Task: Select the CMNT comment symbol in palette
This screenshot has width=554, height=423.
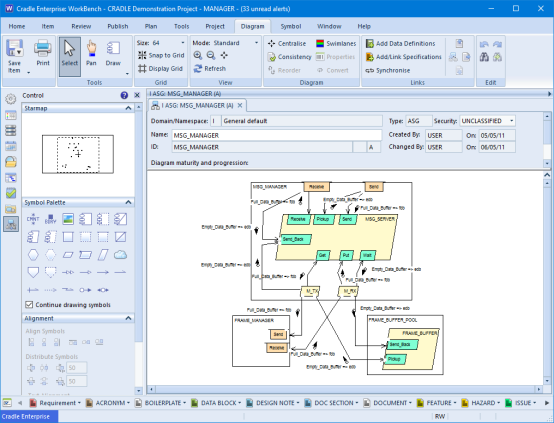Action: 33,219
